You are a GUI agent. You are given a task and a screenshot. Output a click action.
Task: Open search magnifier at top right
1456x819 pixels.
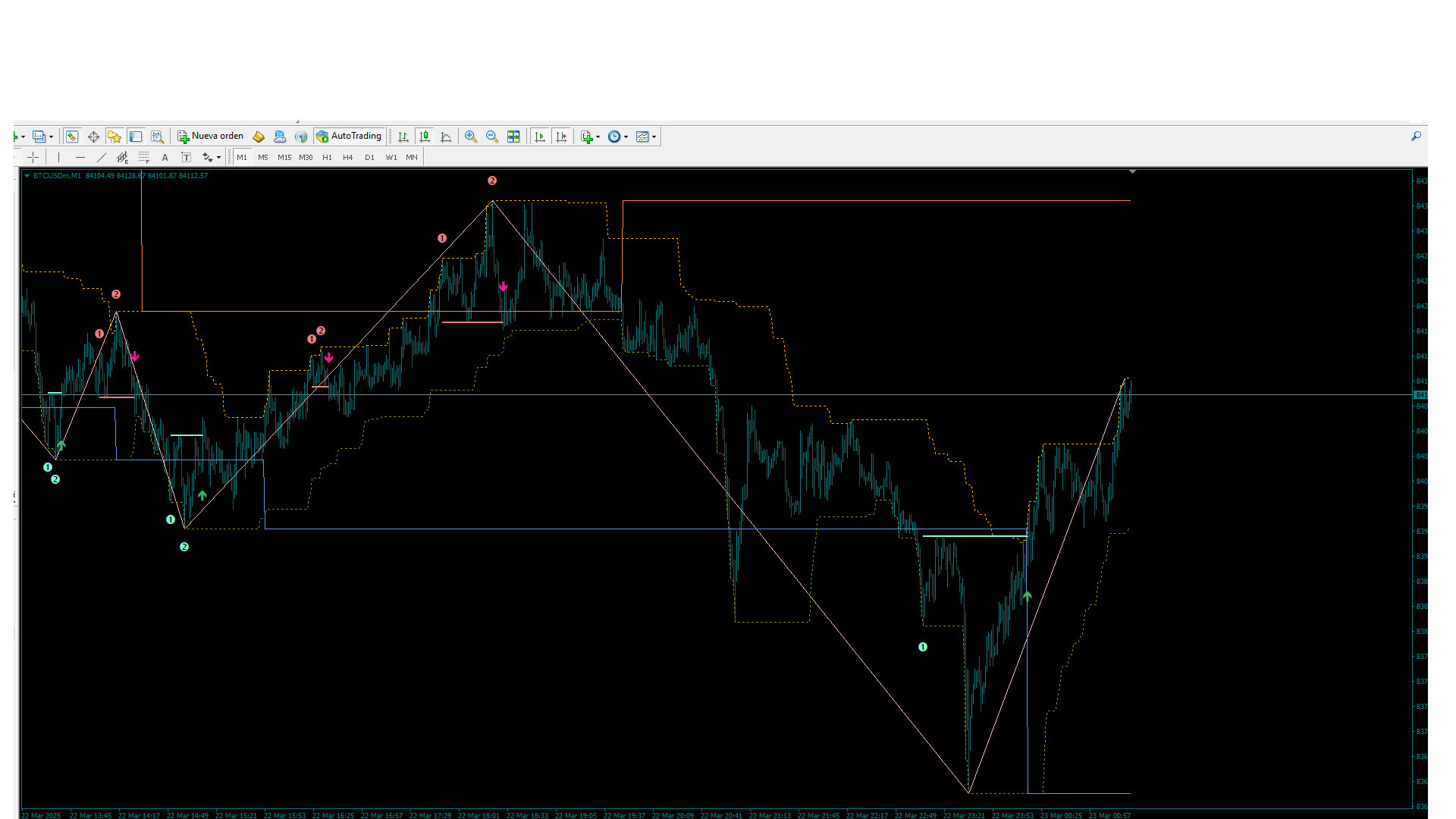1416,136
